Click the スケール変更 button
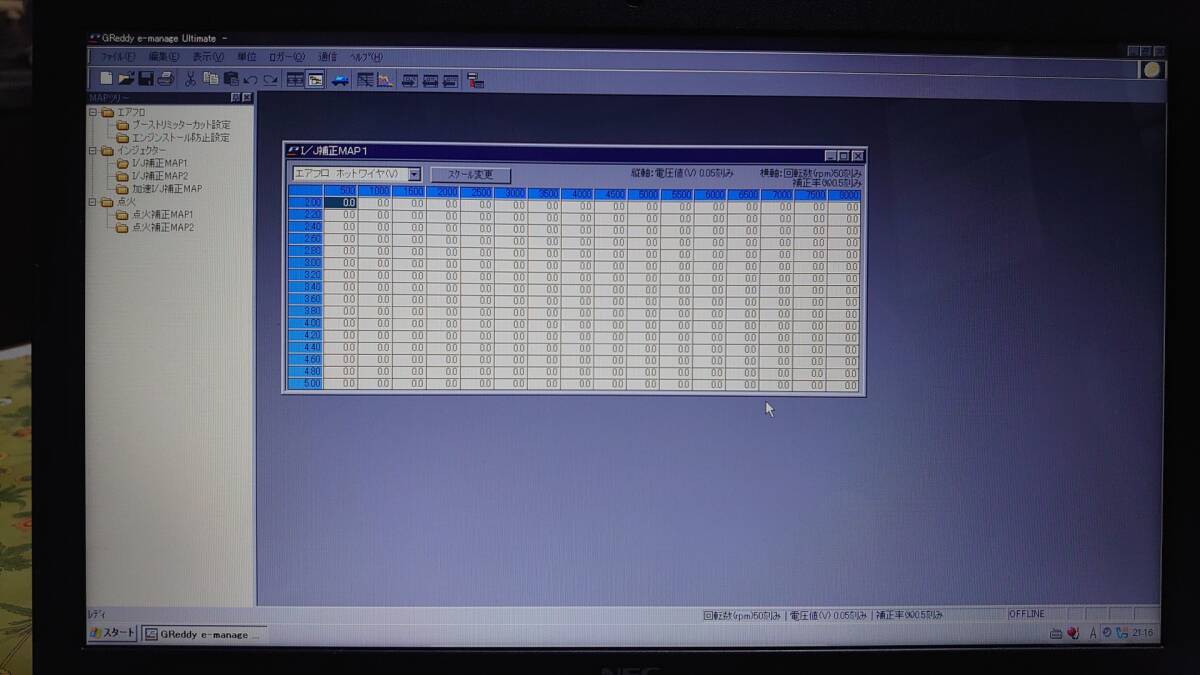Screen dimensions: 1200x675 click(x=470, y=175)
